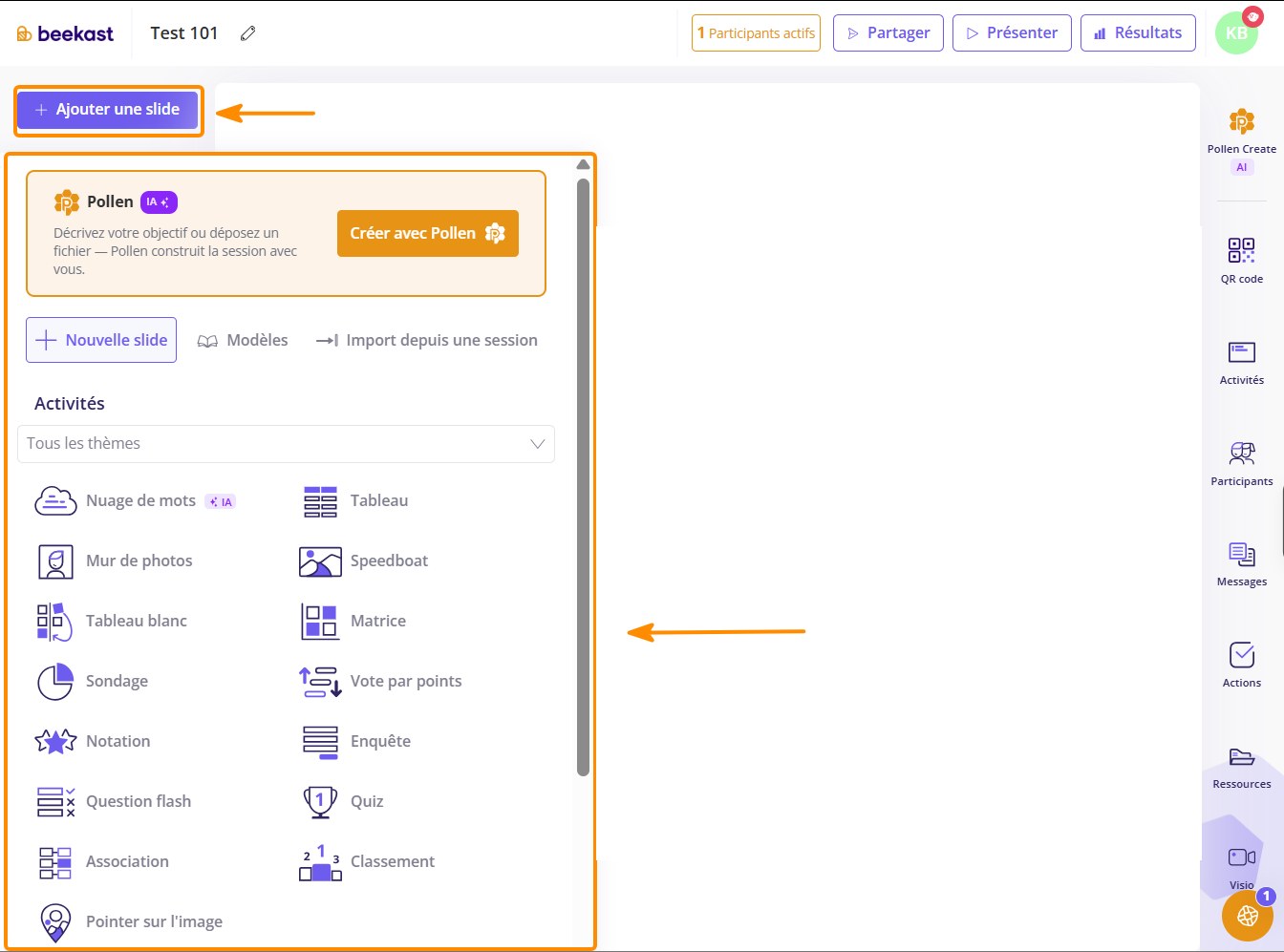Select Import depuis une session tab

(x=427, y=341)
